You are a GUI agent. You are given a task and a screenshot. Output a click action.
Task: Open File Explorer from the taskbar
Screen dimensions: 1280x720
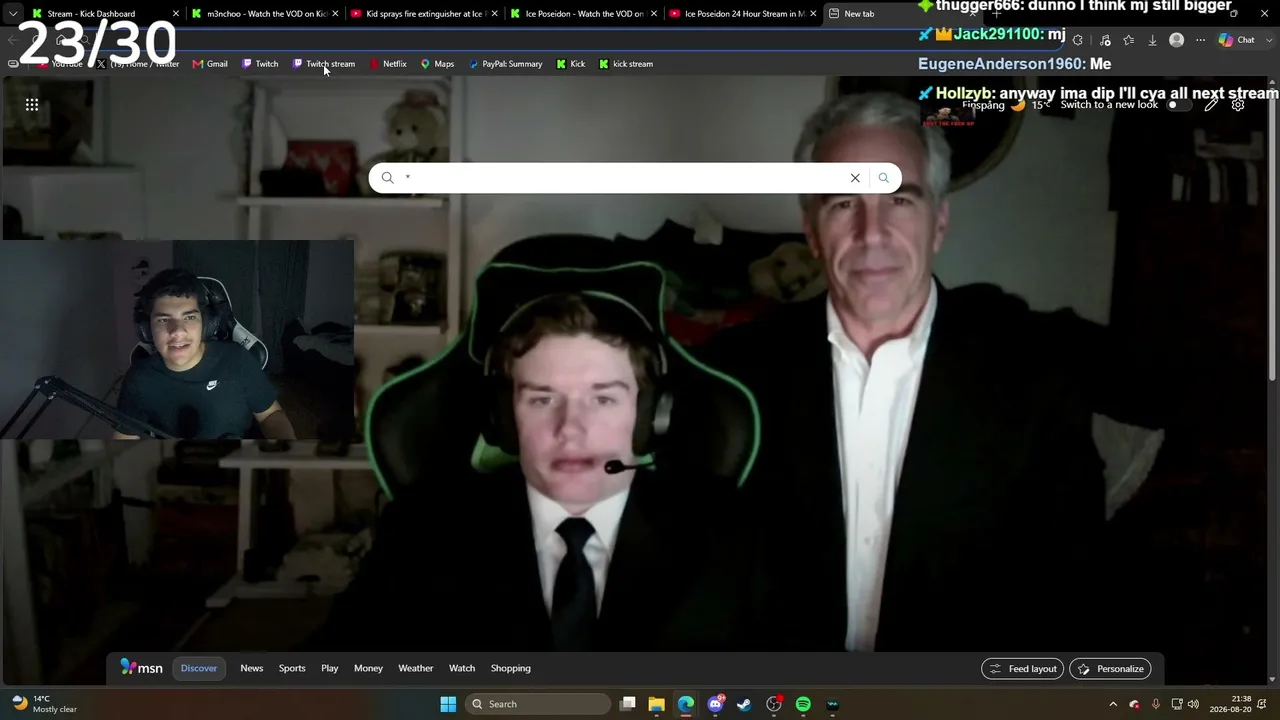(x=657, y=704)
